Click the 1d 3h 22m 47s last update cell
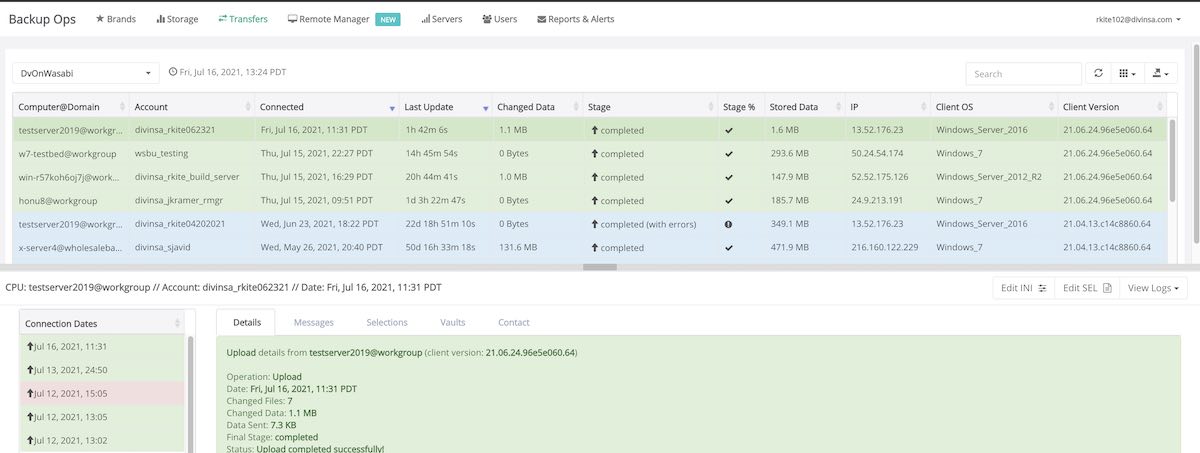Image resolution: width=1200 pixels, height=453 pixels. (445, 201)
